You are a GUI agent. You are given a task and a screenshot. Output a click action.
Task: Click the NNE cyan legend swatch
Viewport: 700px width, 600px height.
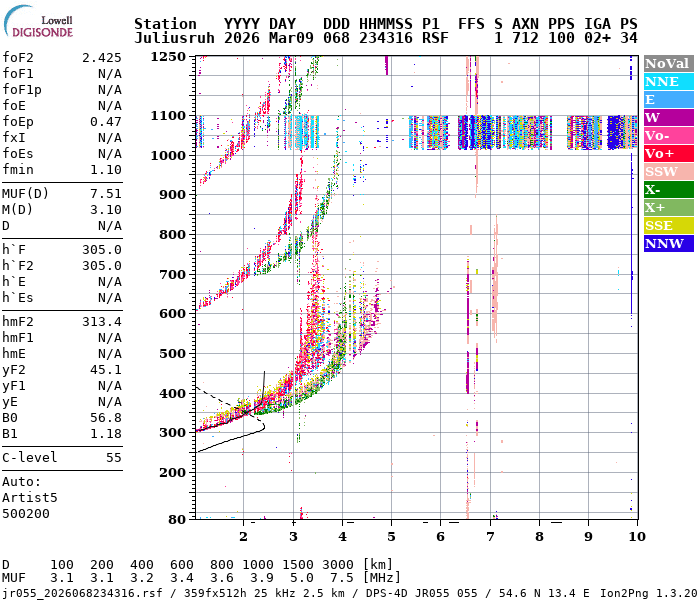(x=667, y=81)
